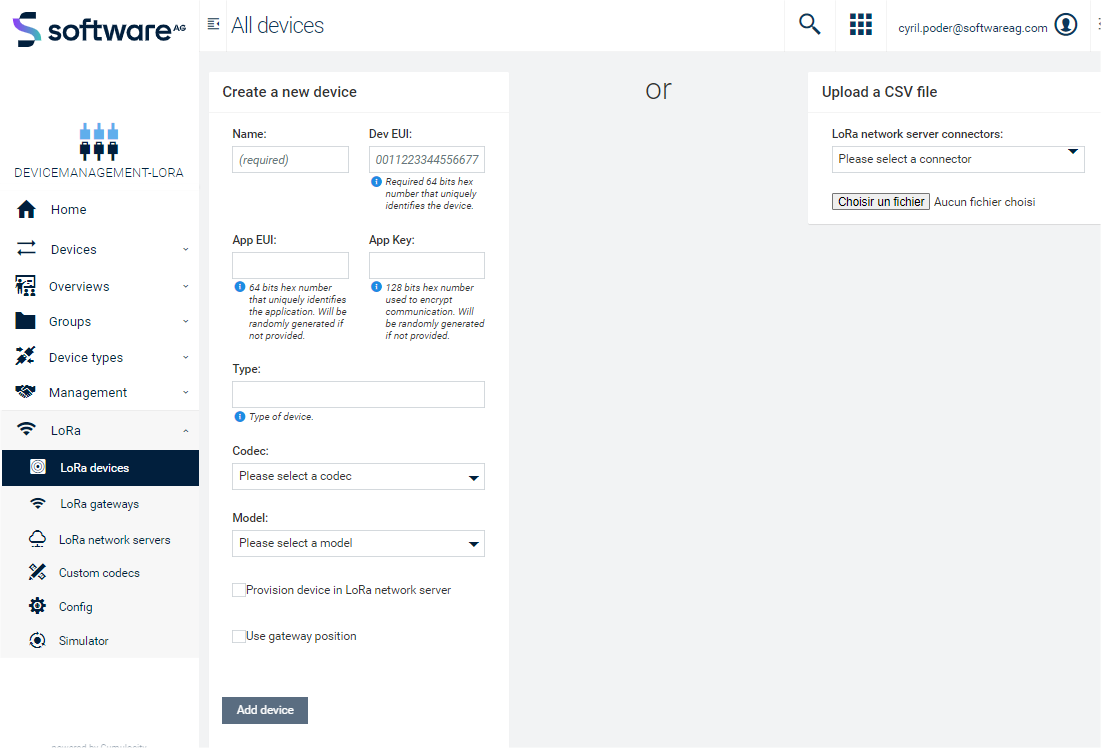Open search with the magnifier icon

[x=810, y=25]
